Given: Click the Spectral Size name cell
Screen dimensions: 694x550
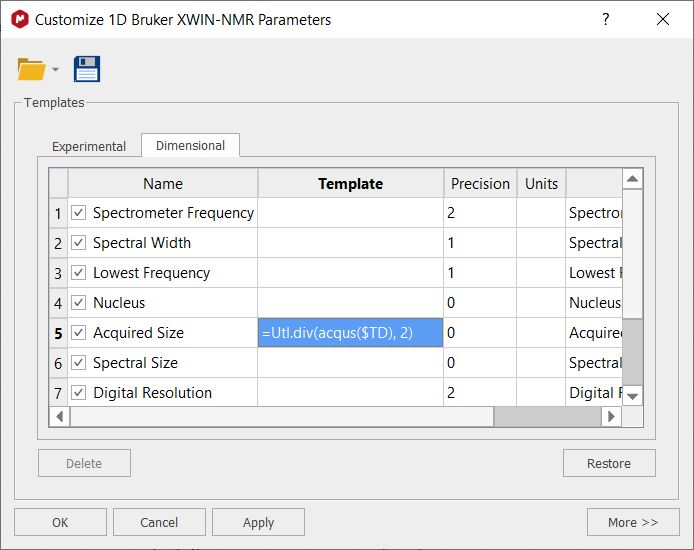Looking at the screenshot, I should coord(163,363).
